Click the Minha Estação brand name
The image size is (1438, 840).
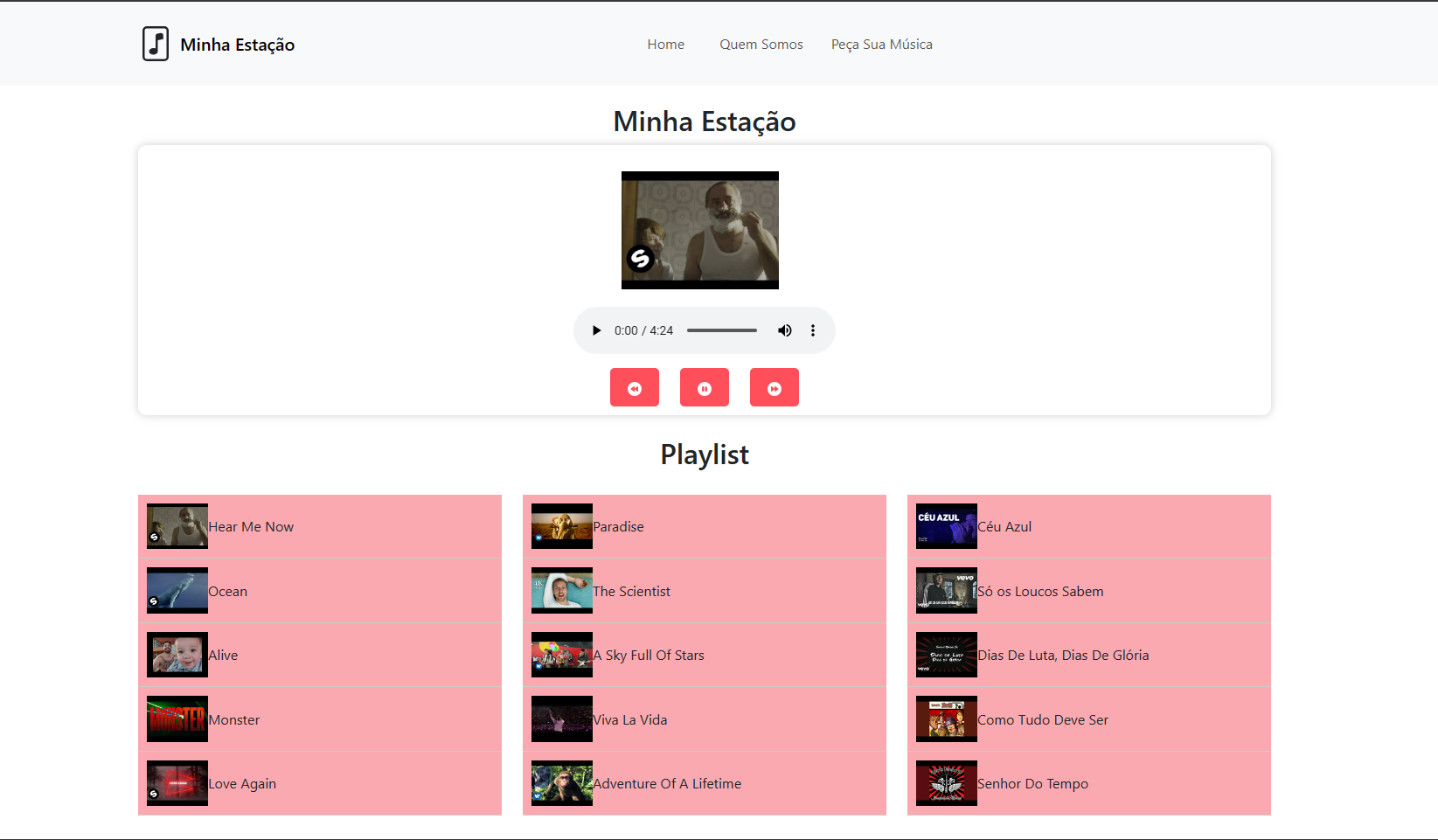(x=238, y=45)
